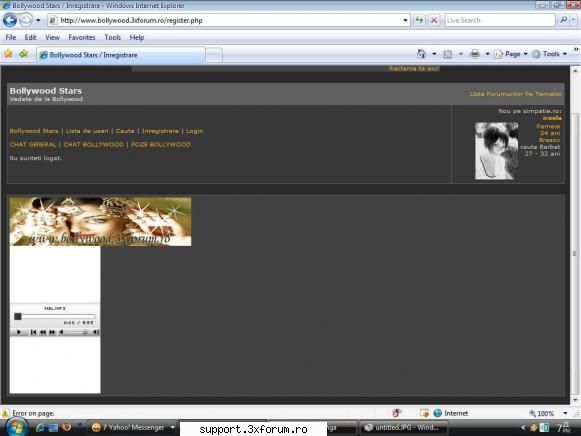Screen dimensions: 581x436
Task: Click the Home icon in command bar
Action: tap(421, 54)
